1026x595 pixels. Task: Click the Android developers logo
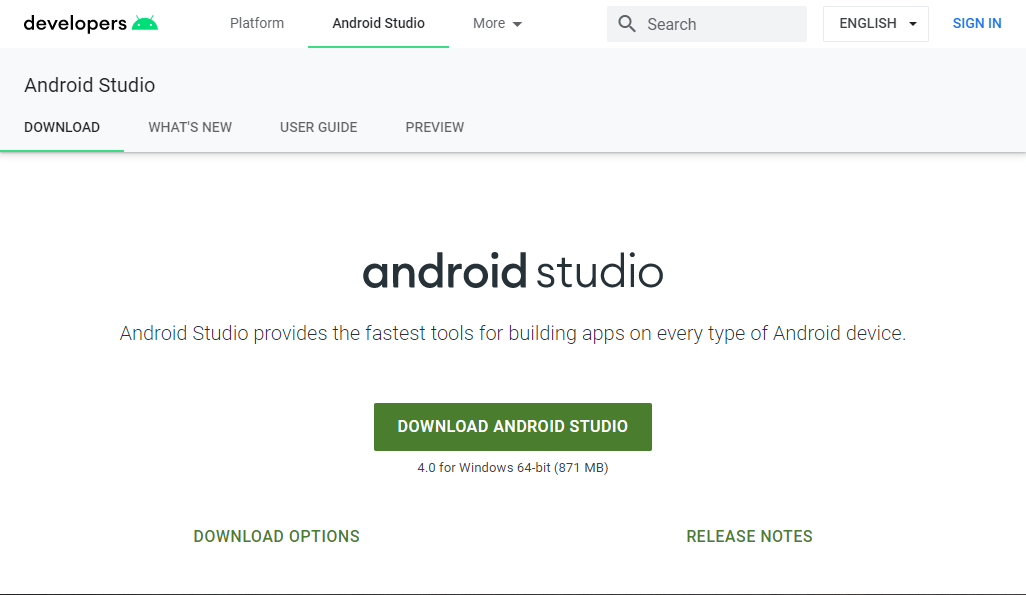[x=90, y=24]
